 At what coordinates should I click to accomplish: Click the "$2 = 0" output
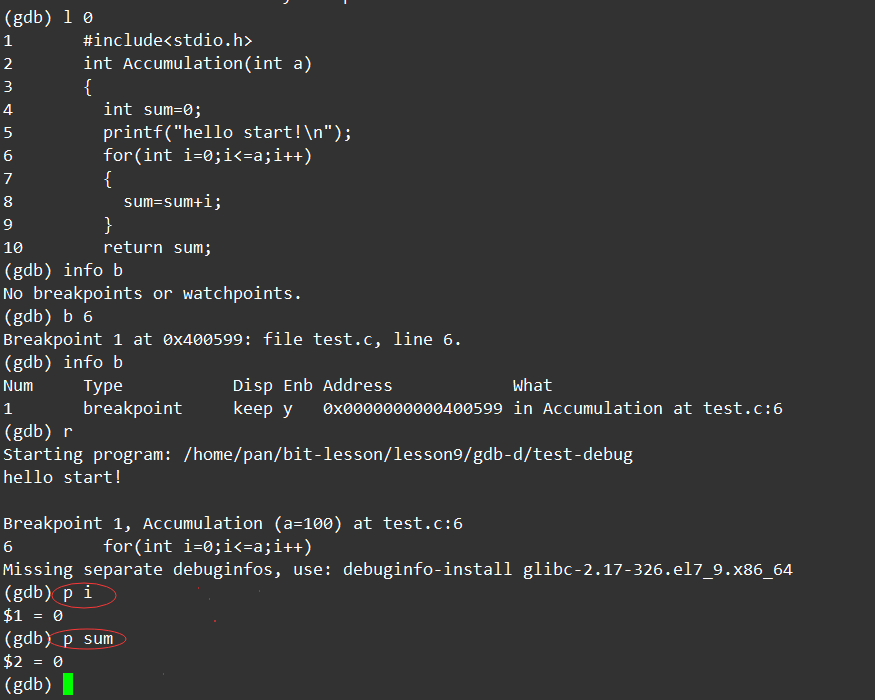tap(33, 662)
